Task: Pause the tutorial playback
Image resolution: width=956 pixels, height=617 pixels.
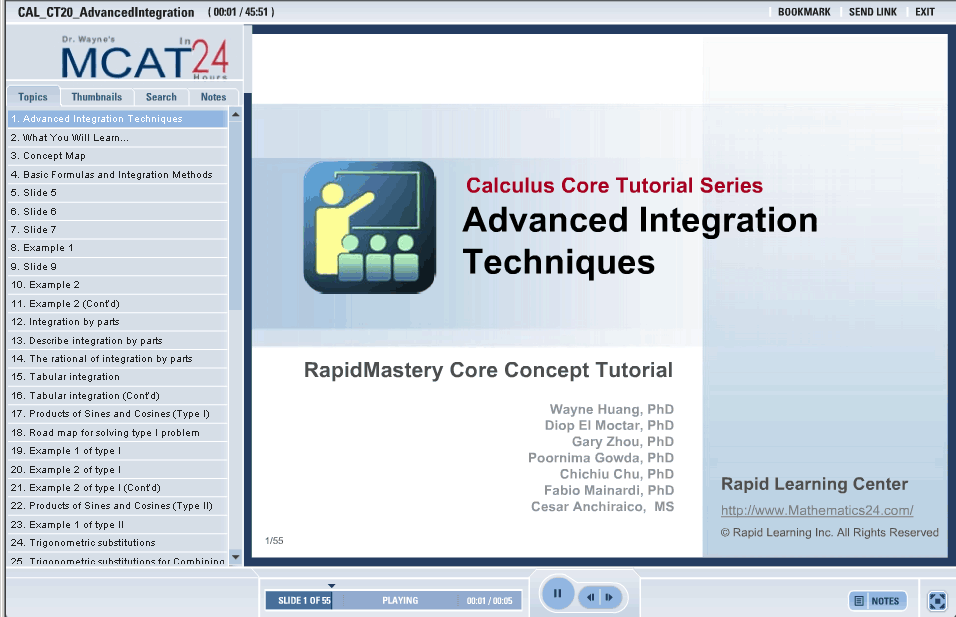Action: (x=557, y=594)
